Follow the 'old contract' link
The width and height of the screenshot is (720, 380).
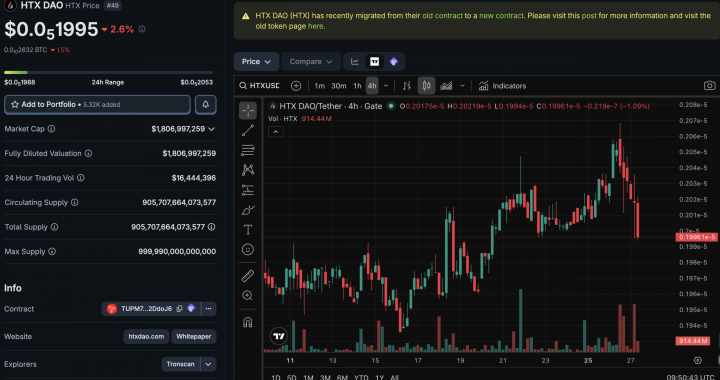443,16
